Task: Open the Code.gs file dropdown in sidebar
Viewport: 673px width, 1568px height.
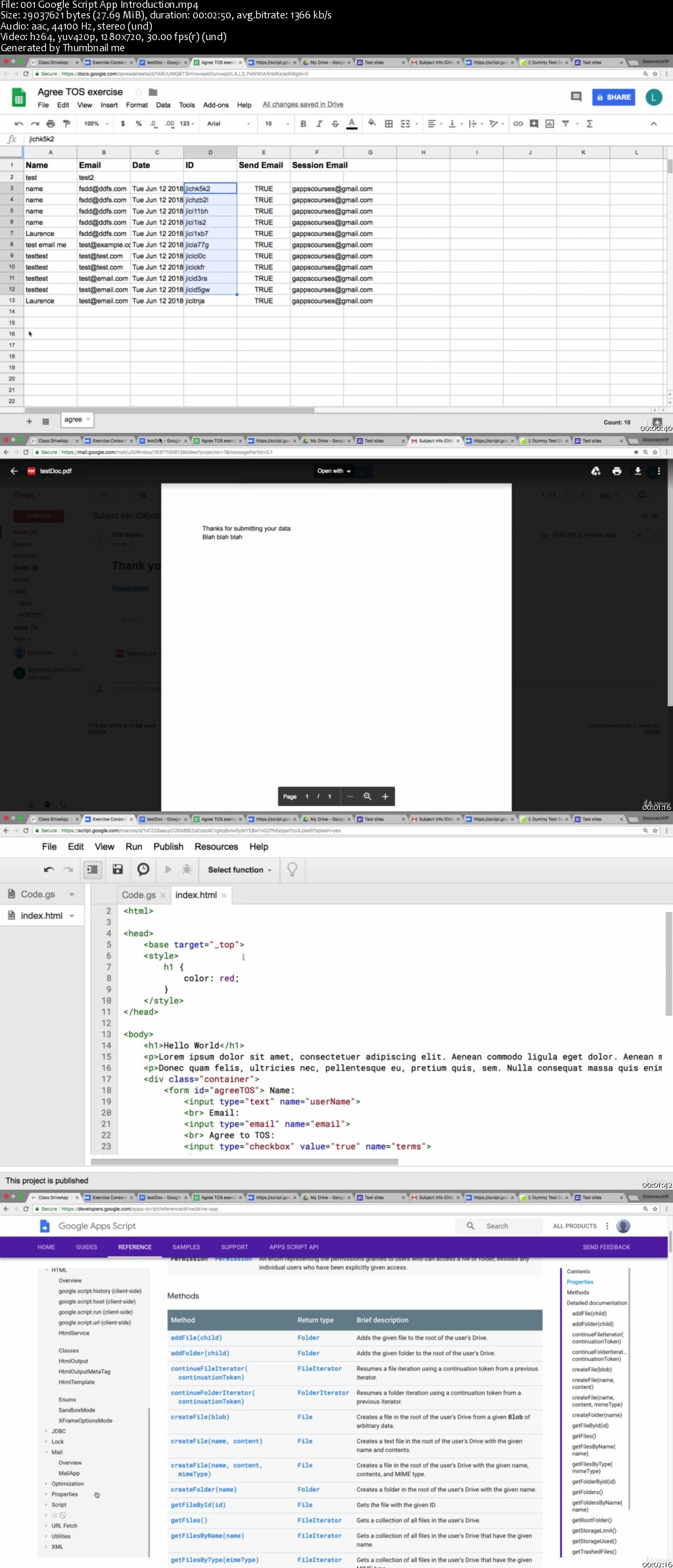Action: point(72,895)
